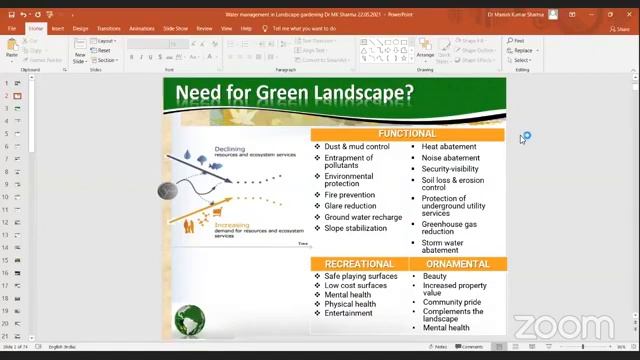Select the Star shape in shapes gallery
Viewport: 640px width, 360px height.
(x=404, y=58)
